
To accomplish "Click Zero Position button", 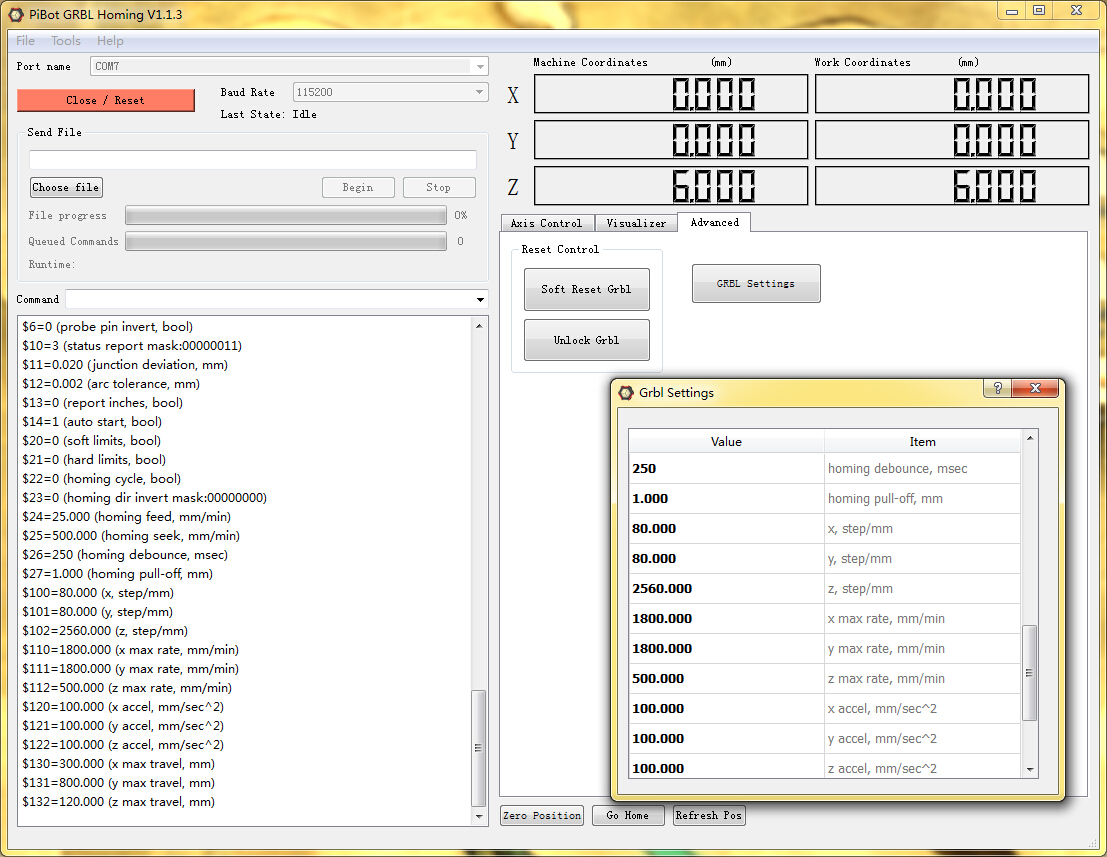I will [542, 815].
